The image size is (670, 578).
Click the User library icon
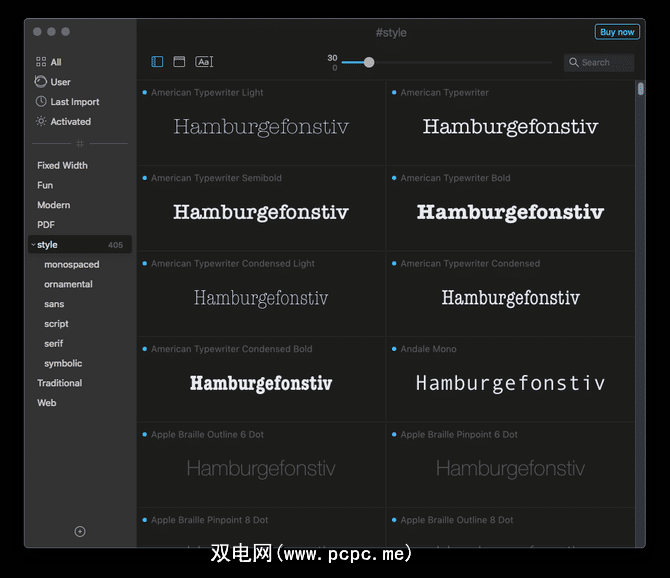(x=41, y=82)
